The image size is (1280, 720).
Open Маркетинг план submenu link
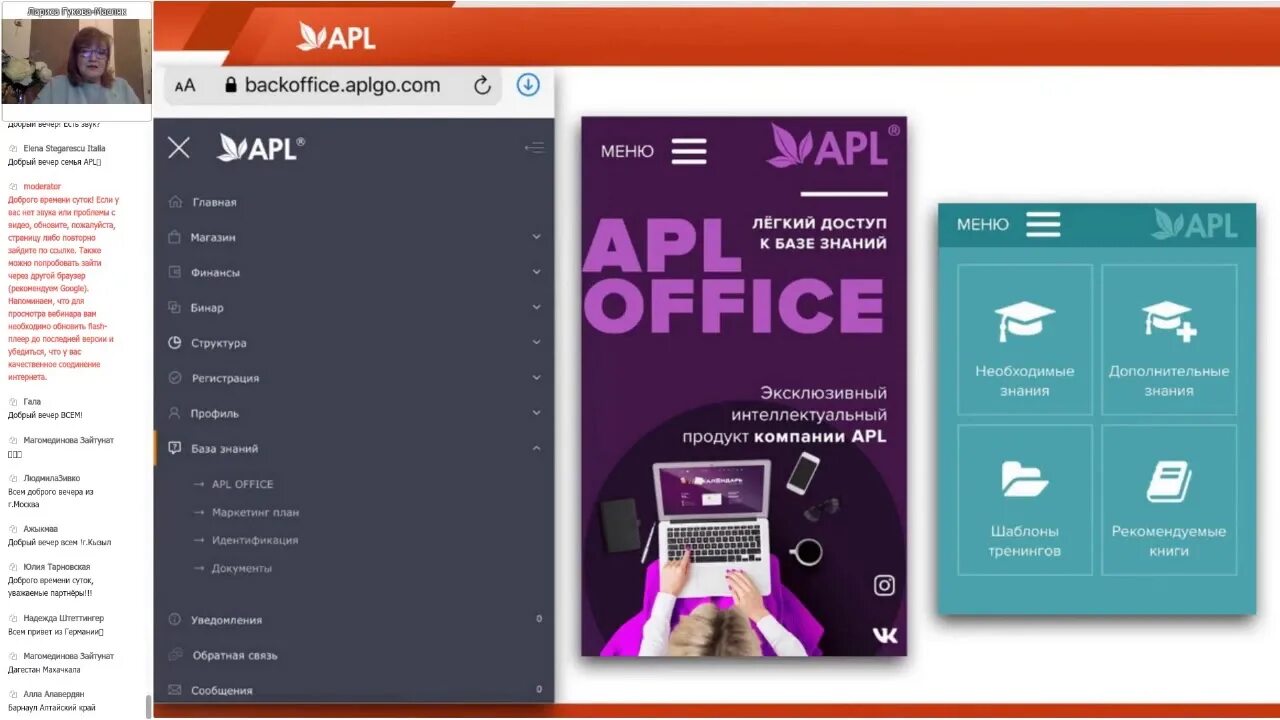[x=255, y=512]
